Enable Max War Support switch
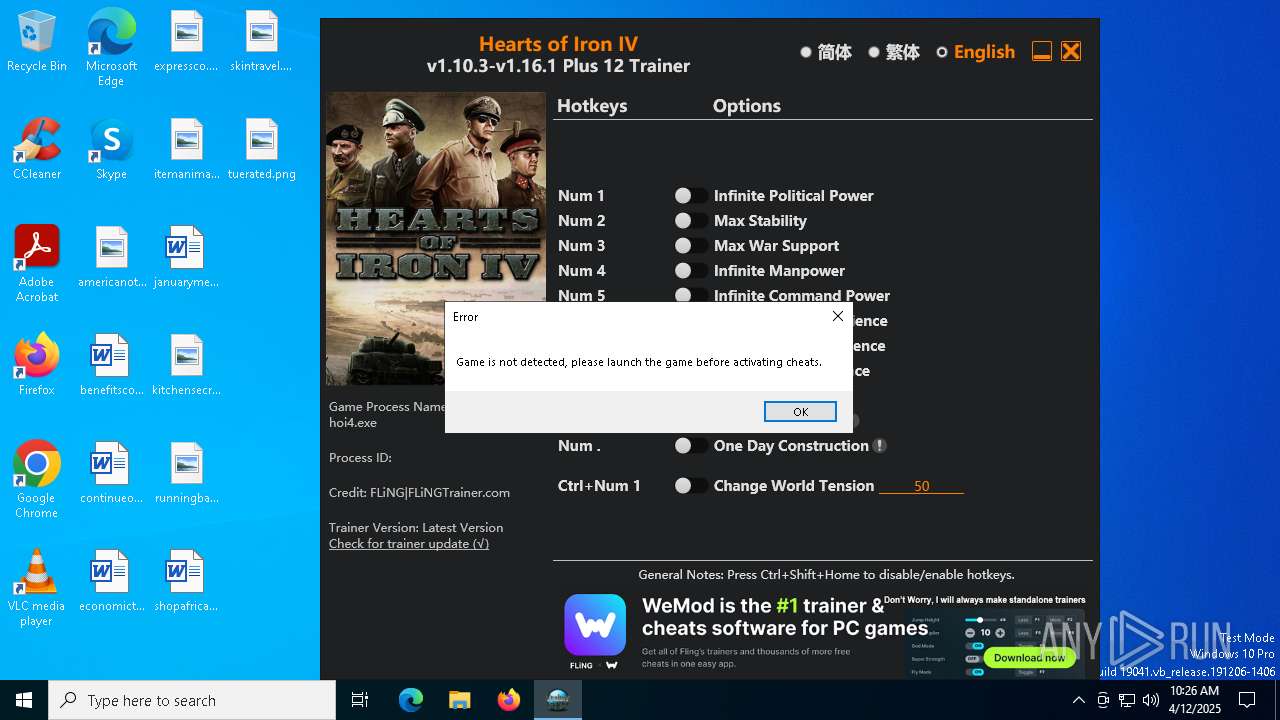This screenshot has width=1280, height=720. tap(690, 246)
